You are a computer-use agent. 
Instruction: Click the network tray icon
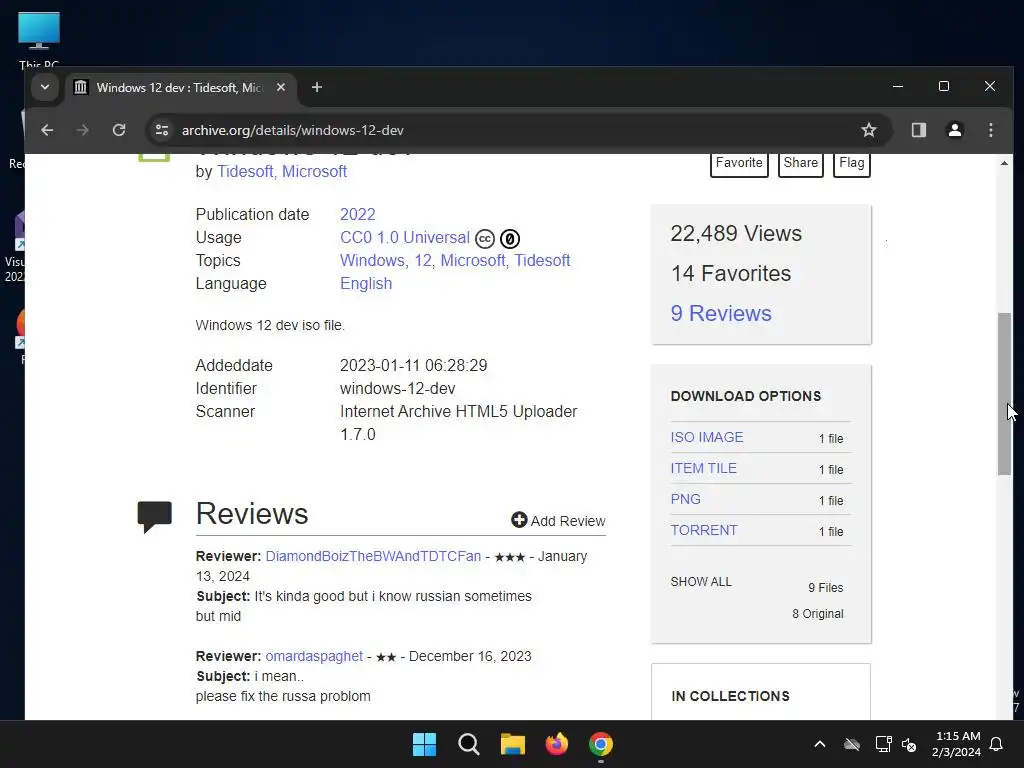pyautogui.click(x=883, y=744)
